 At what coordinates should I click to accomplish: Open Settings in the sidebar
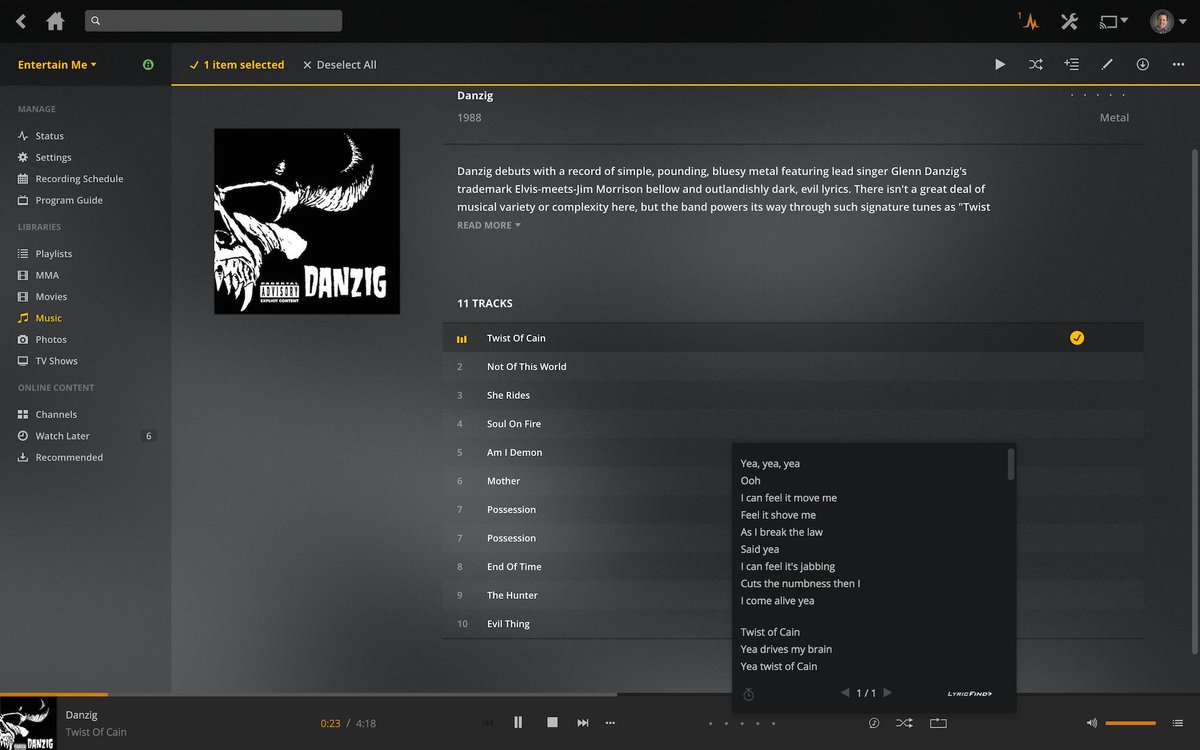point(53,157)
